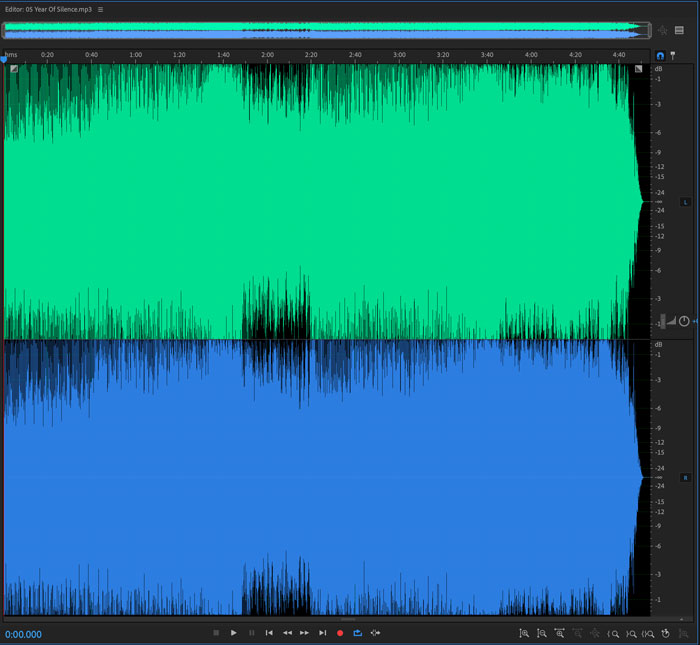Toggle the right channel R button
Image resolution: width=700 pixels, height=645 pixels.
point(685,478)
